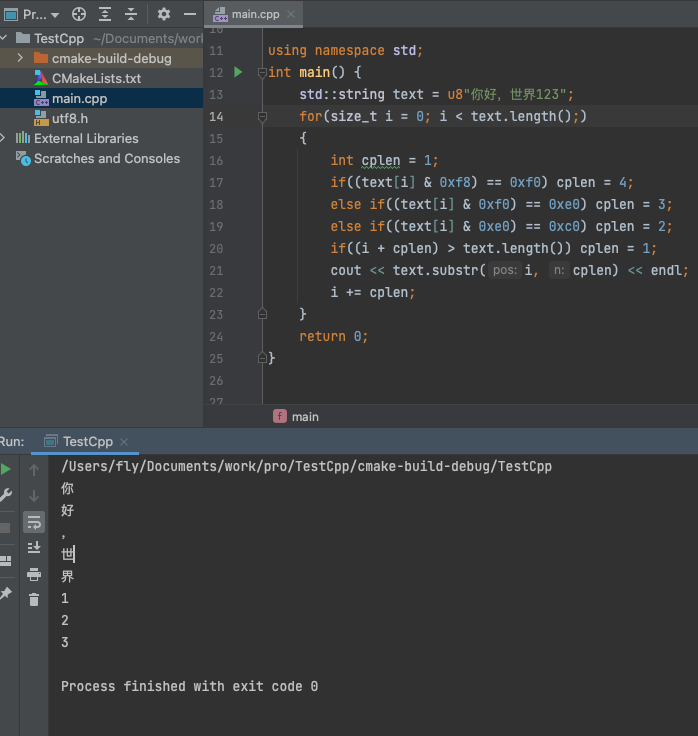Clear console output with trash icon
698x736 pixels.
click(x=34, y=600)
